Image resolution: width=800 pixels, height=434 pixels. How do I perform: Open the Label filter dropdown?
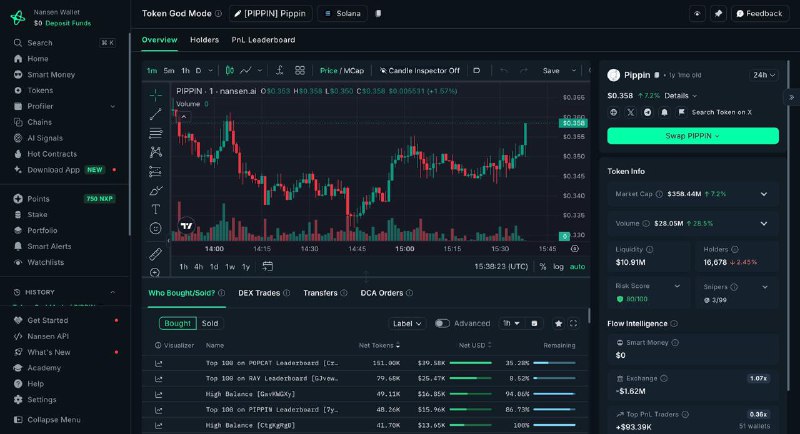(407, 323)
